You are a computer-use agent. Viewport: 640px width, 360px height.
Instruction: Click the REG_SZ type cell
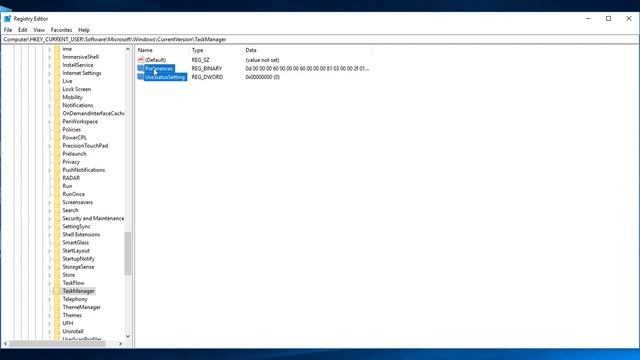coord(200,60)
